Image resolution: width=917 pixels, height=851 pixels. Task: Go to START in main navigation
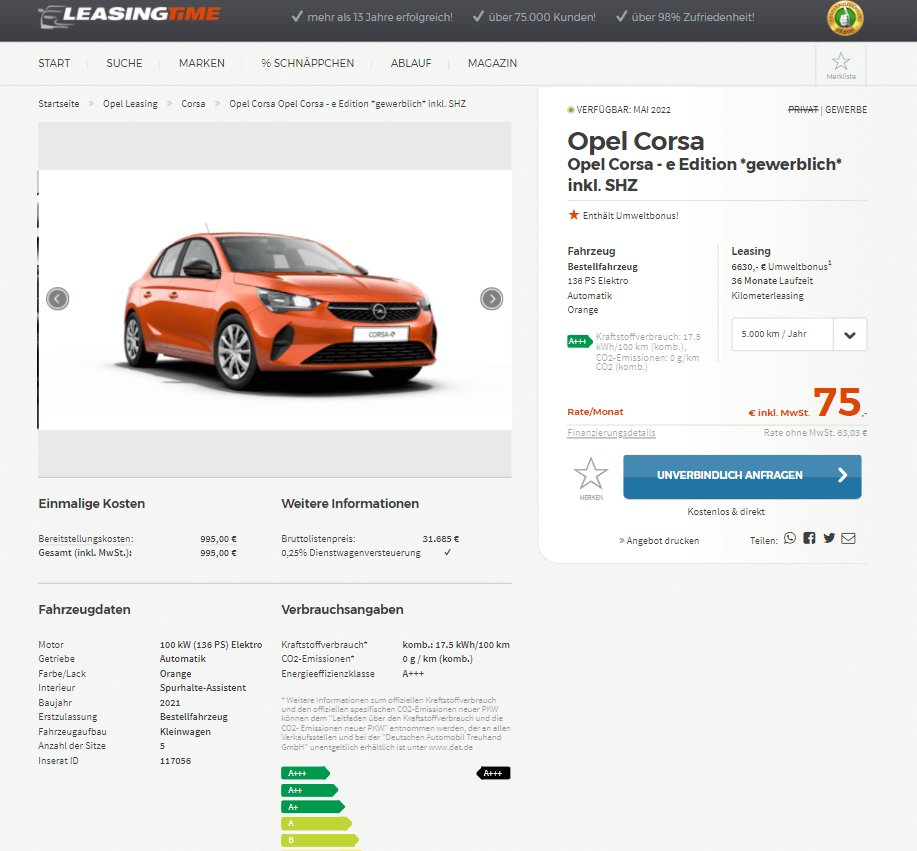(54, 63)
